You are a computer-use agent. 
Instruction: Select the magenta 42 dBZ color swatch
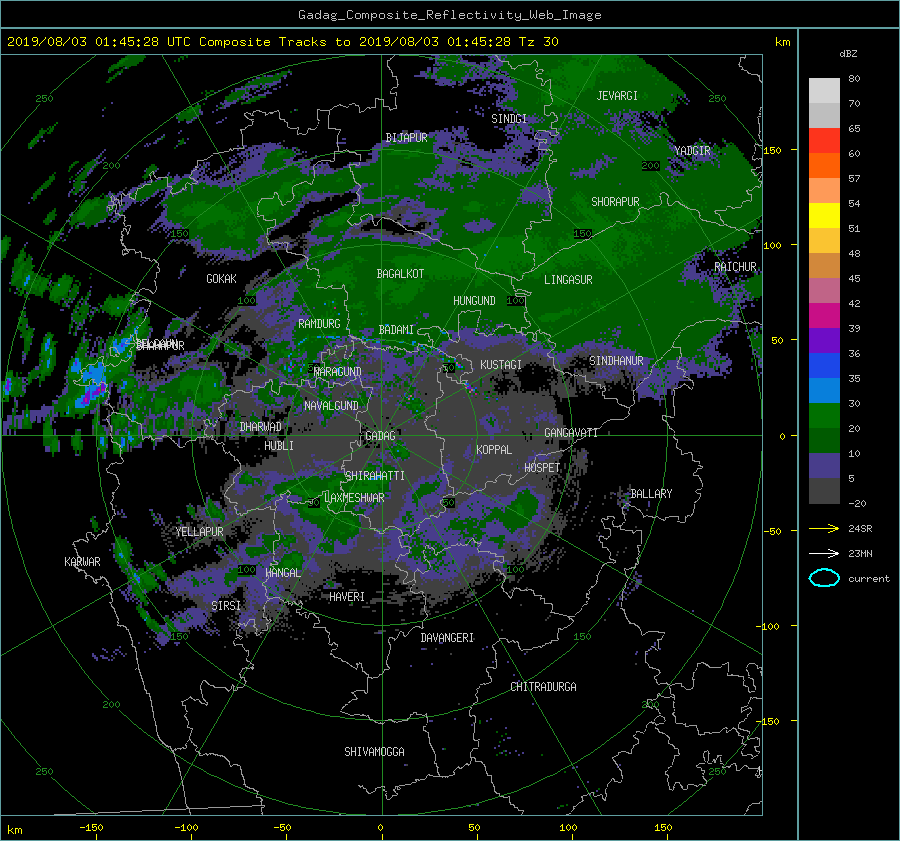point(824,315)
